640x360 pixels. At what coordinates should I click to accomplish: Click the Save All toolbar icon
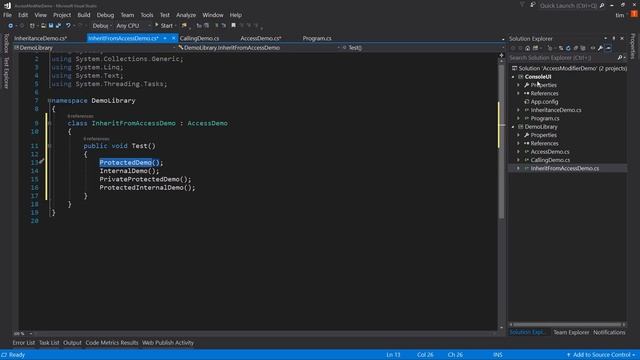58,26
